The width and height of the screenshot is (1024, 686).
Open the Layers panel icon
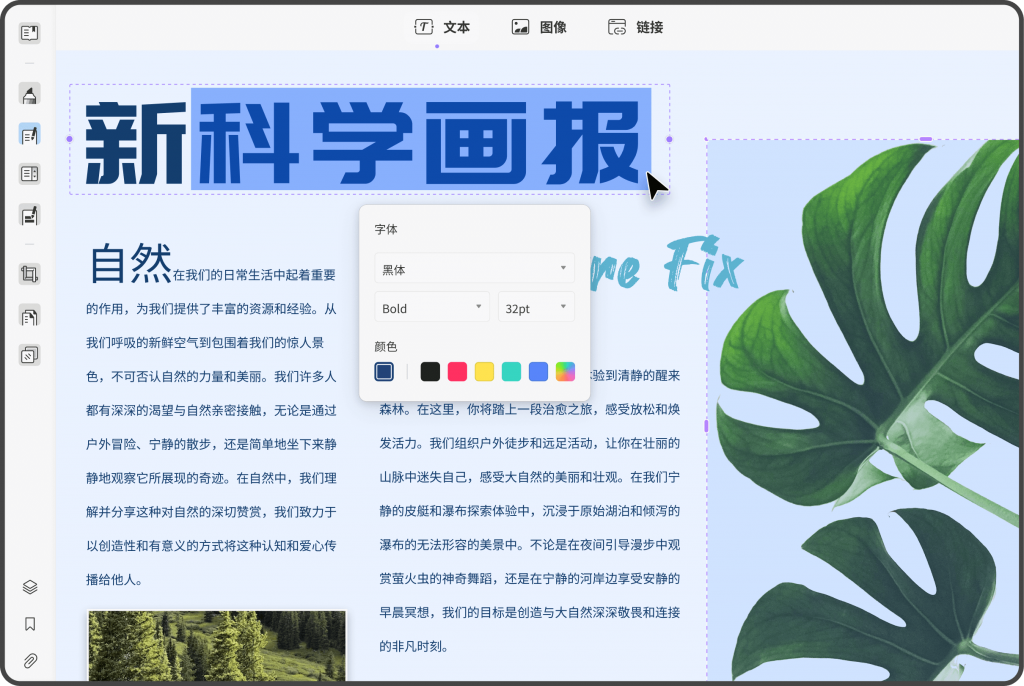coord(30,587)
